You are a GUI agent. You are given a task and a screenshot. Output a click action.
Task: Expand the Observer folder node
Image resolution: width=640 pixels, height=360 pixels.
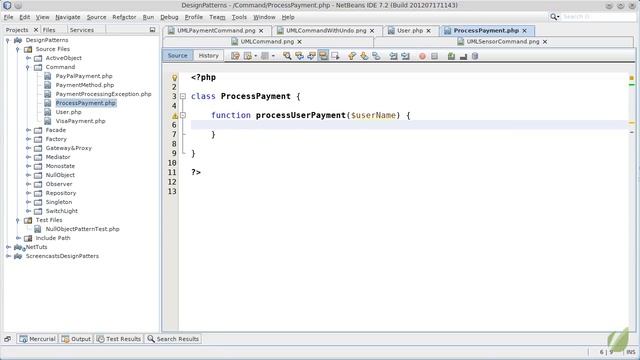[x=28, y=184]
